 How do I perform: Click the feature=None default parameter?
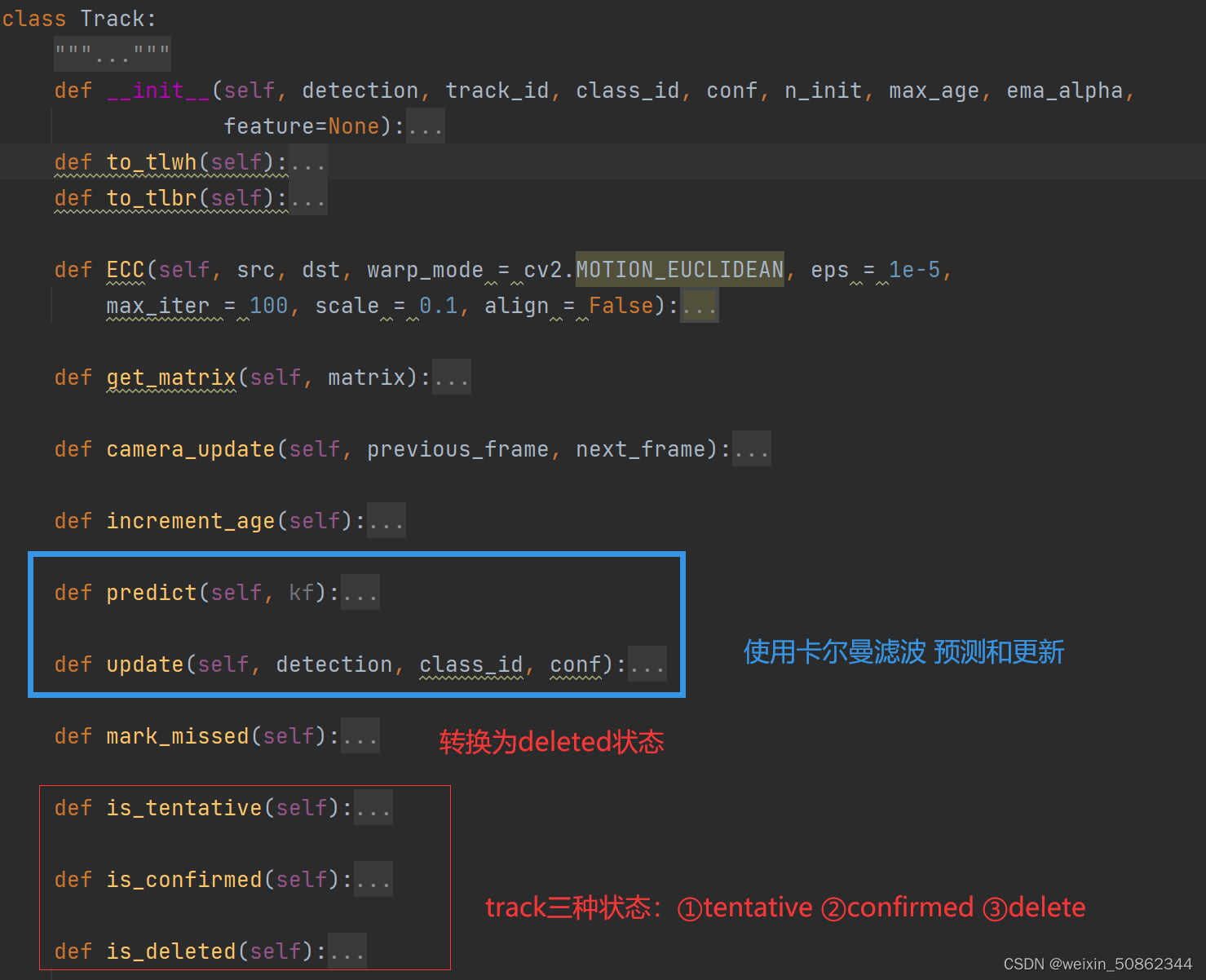coord(300,126)
